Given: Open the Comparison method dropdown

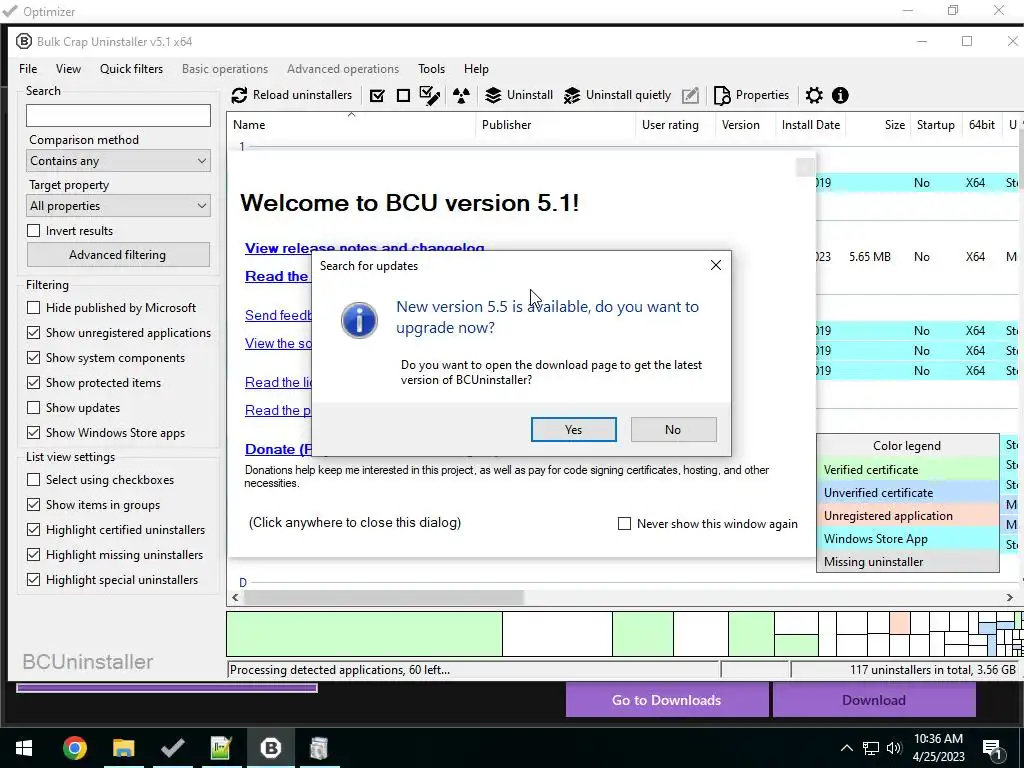Looking at the screenshot, I should coord(118,161).
